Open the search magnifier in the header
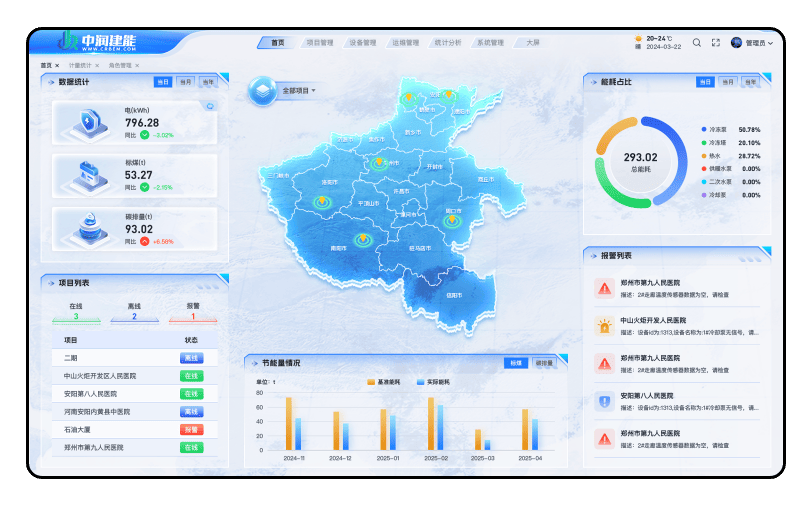 (x=697, y=43)
